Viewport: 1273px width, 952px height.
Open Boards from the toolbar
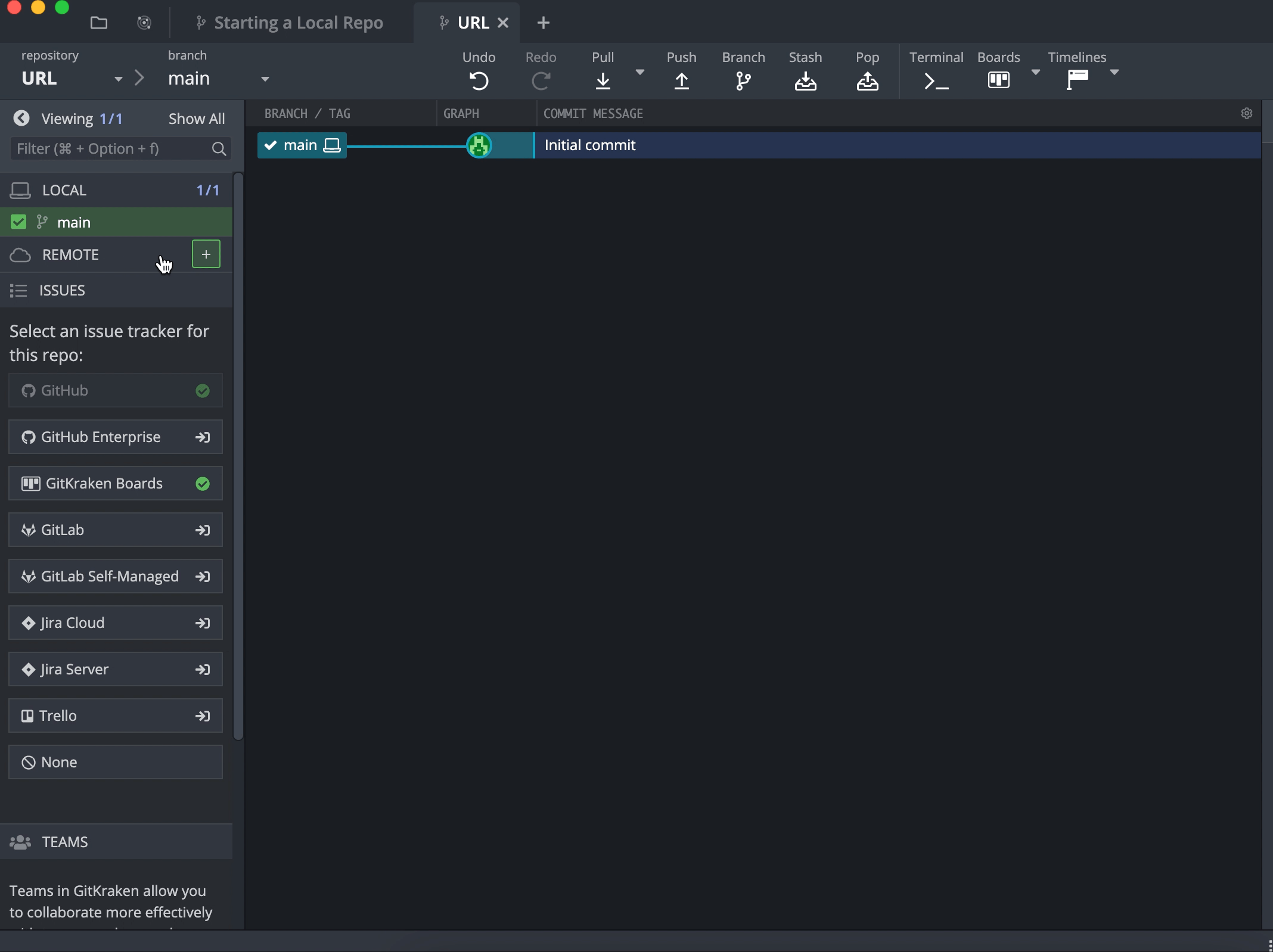998,79
